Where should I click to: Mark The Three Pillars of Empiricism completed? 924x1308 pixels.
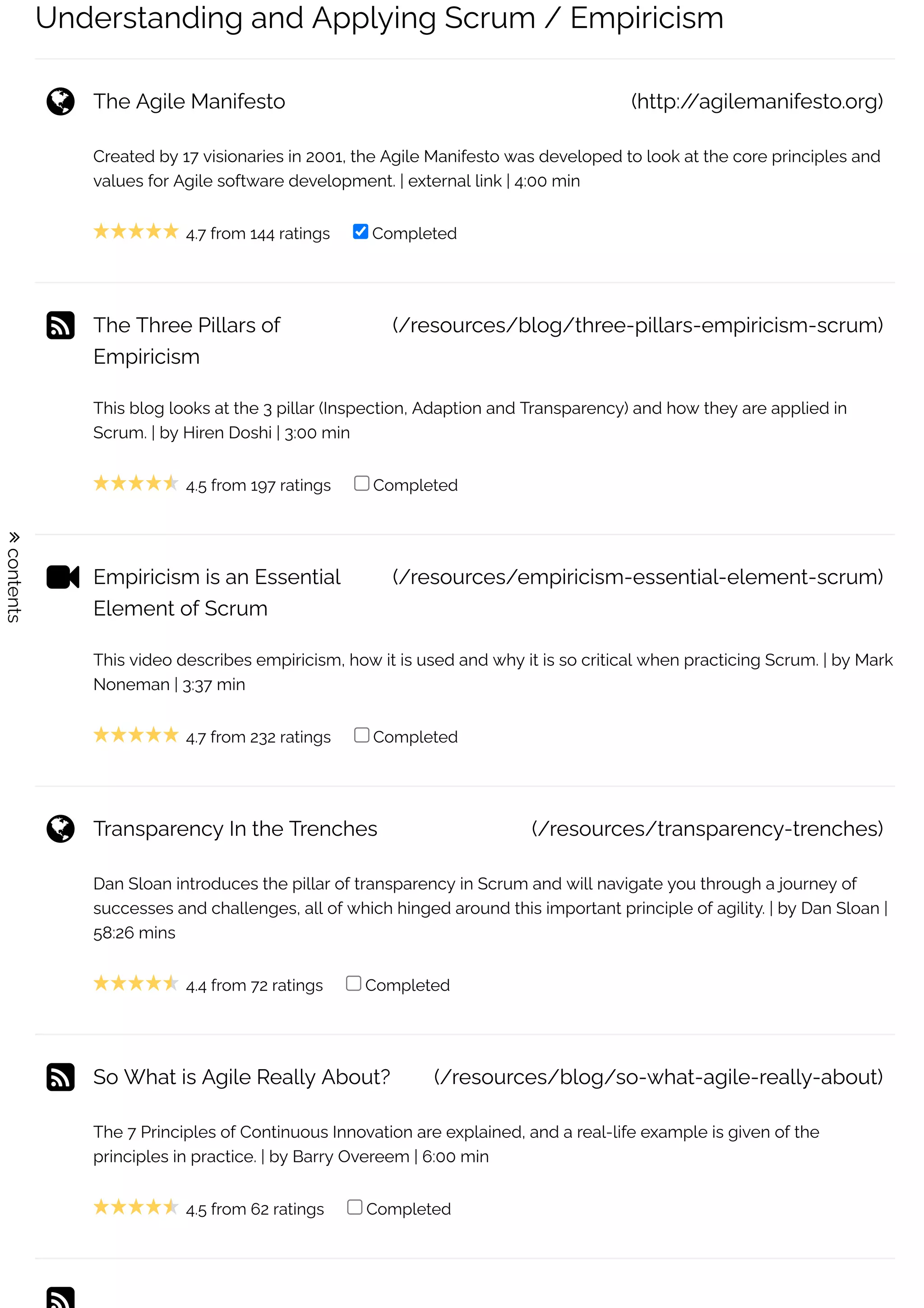pyautogui.click(x=361, y=484)
